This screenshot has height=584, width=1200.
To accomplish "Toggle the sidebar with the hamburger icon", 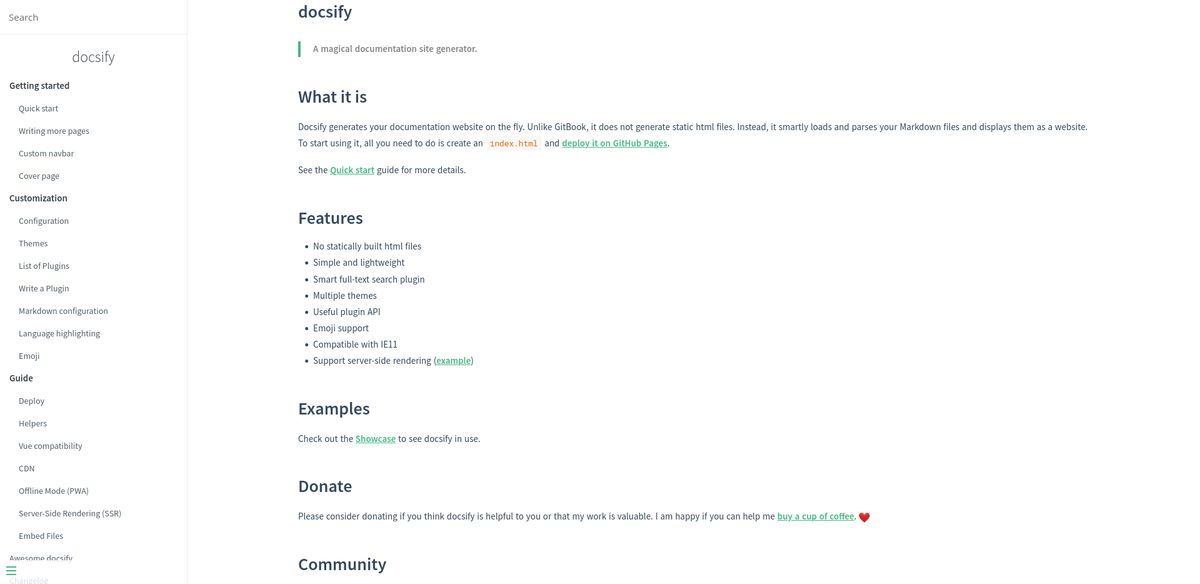I will 11,571.
